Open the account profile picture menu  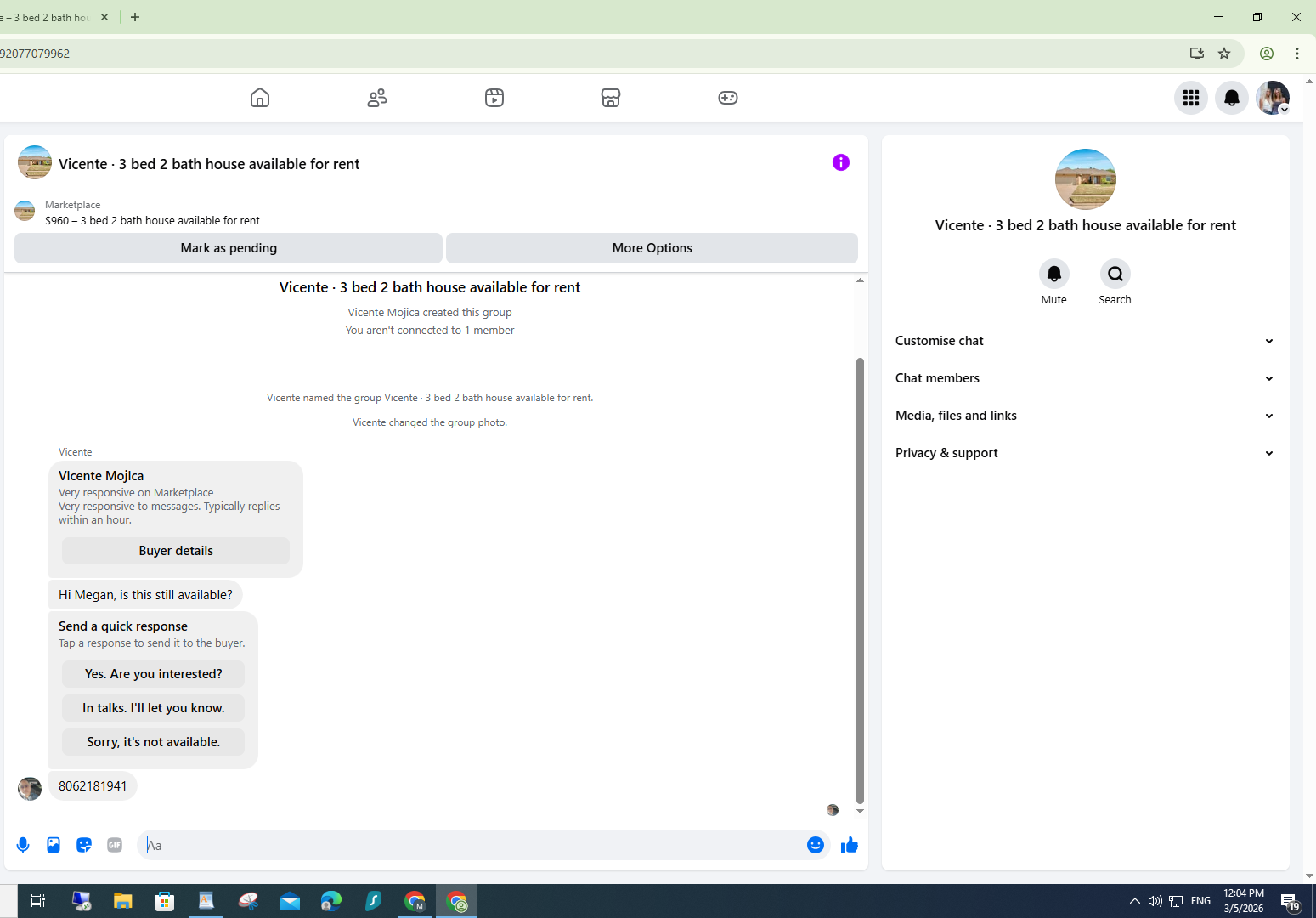[x=1273, y=98]
